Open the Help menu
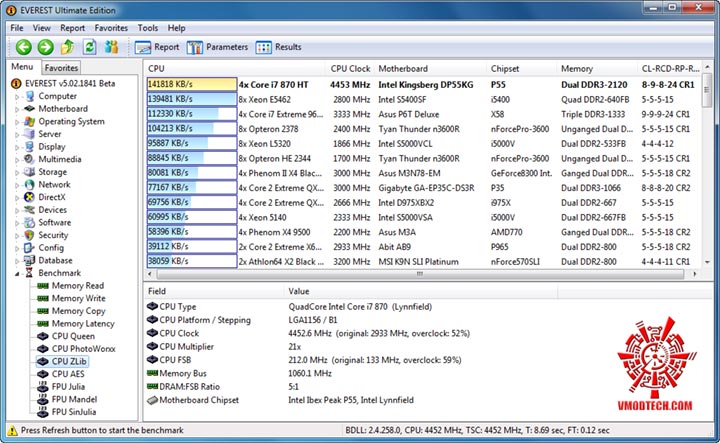This screenshot has height=443, width=720. (176, 28)
